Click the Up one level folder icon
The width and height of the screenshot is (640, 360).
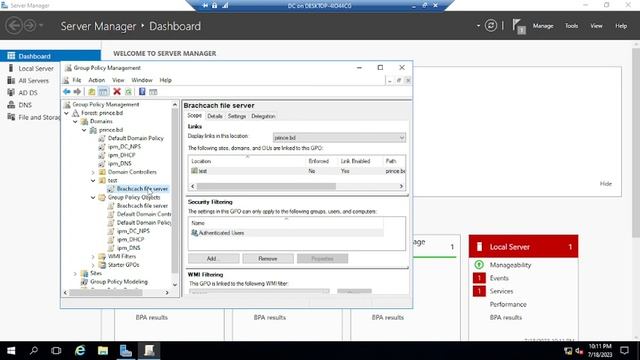[92, 92]
